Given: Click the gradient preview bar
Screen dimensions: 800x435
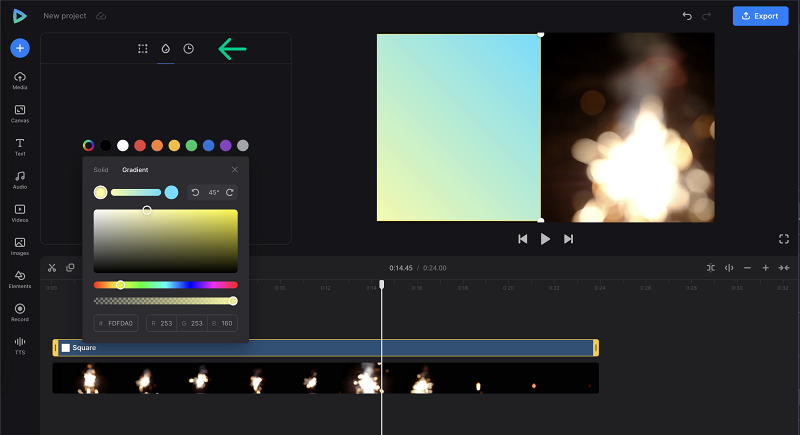Looking at the screenshot, I should pyautogui.click(x=136, y=192).
